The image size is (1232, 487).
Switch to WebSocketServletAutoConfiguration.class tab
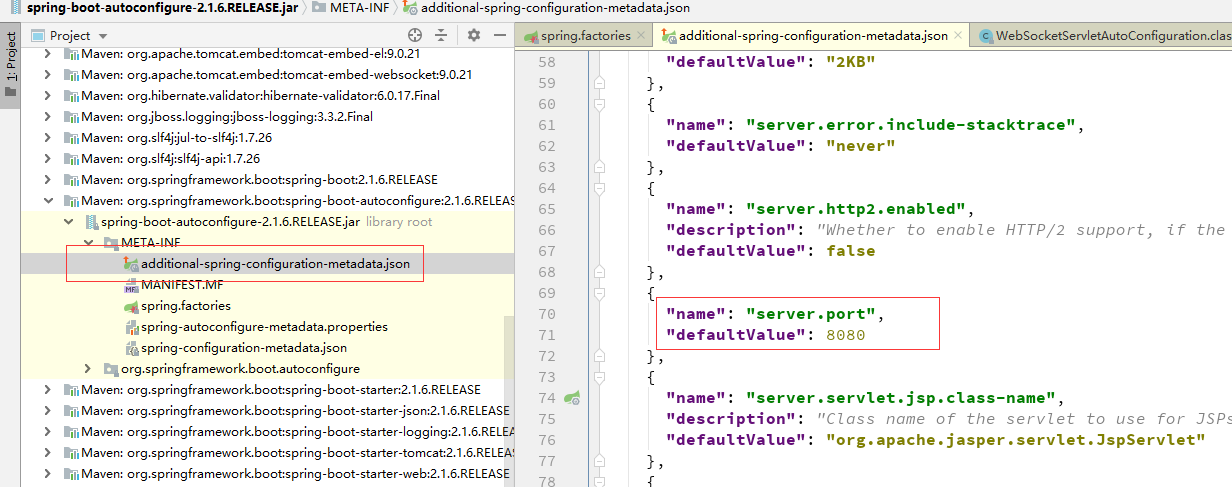click(1102, 35)
